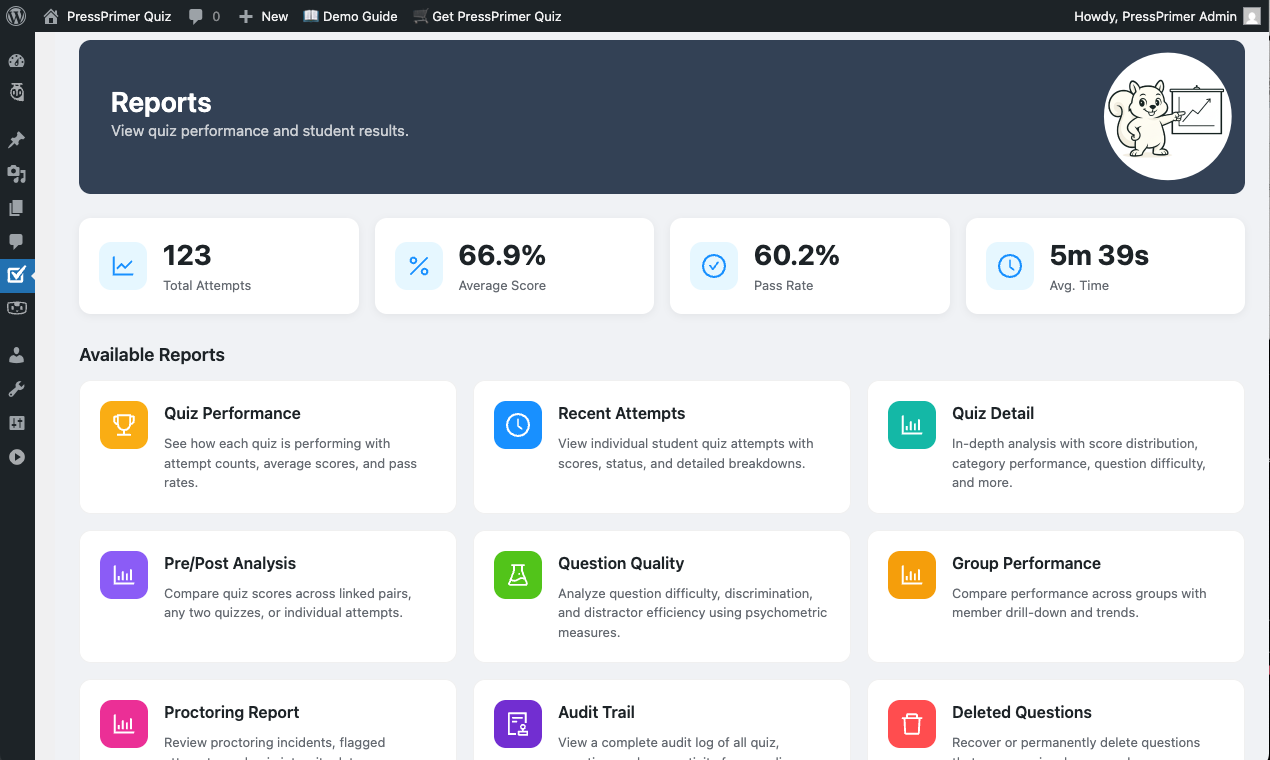Click the Audit Trail document icon
This screenshot has width=1270, height=760.
click(518, 724)
